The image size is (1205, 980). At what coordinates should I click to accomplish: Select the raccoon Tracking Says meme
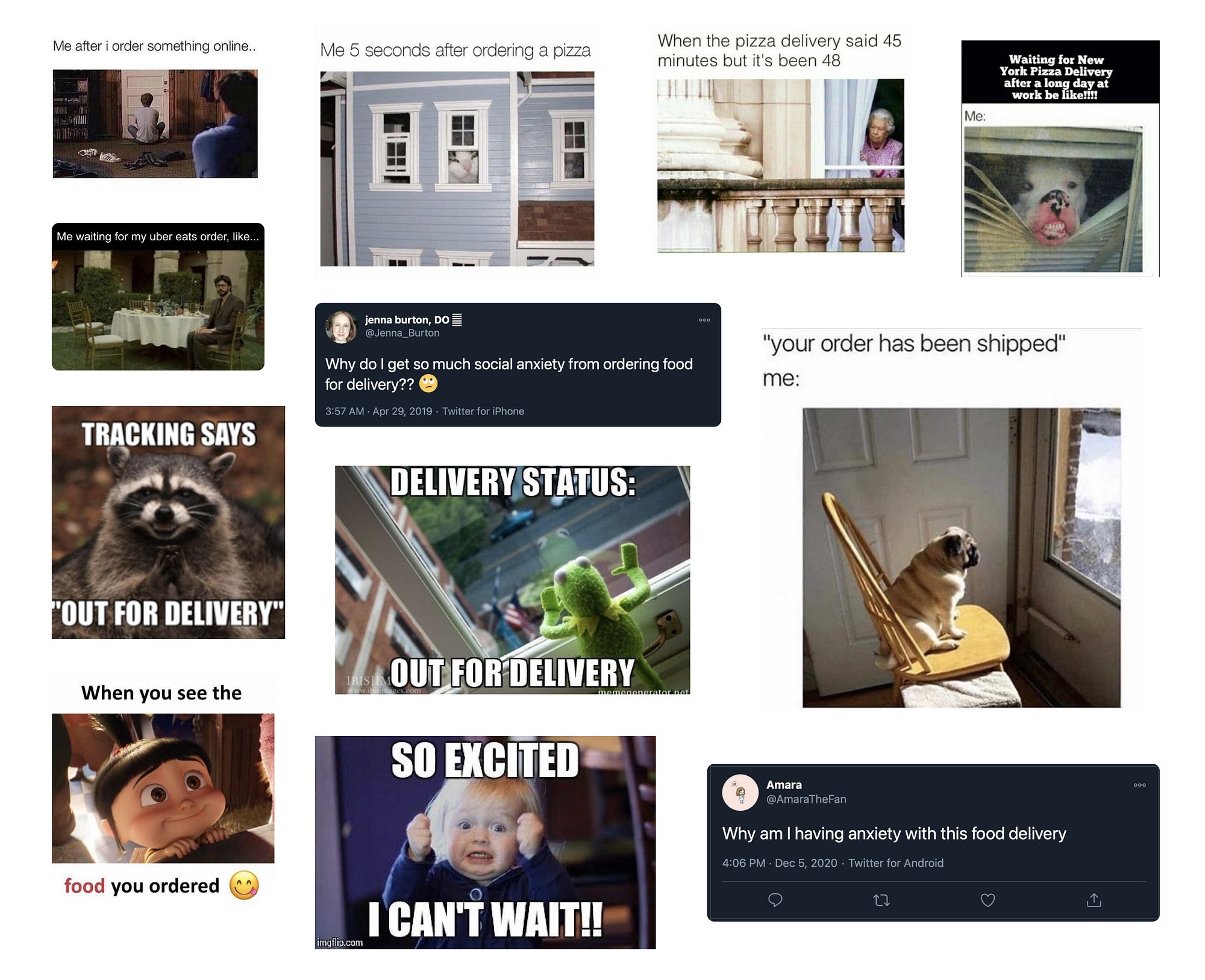(168, 522)
